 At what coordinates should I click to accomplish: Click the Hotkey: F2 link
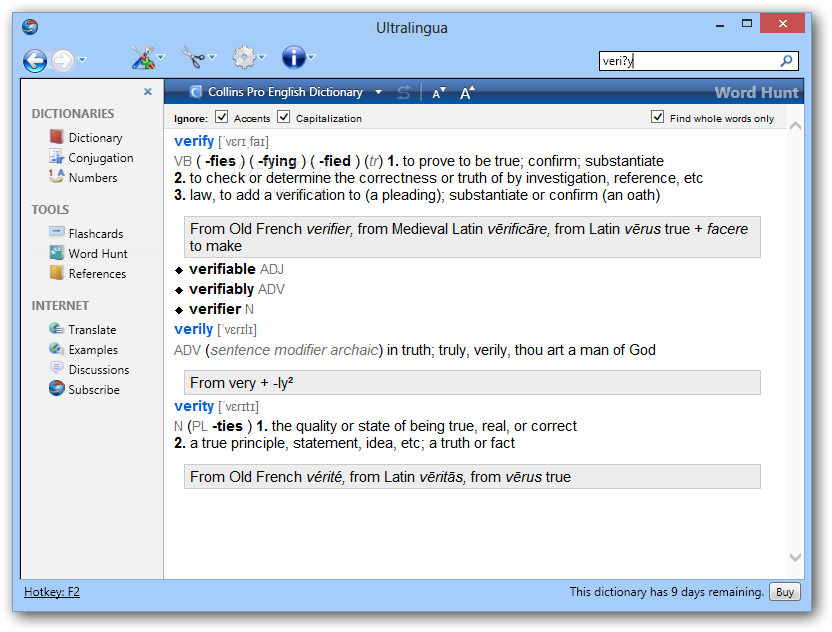[x=52, y=592]
